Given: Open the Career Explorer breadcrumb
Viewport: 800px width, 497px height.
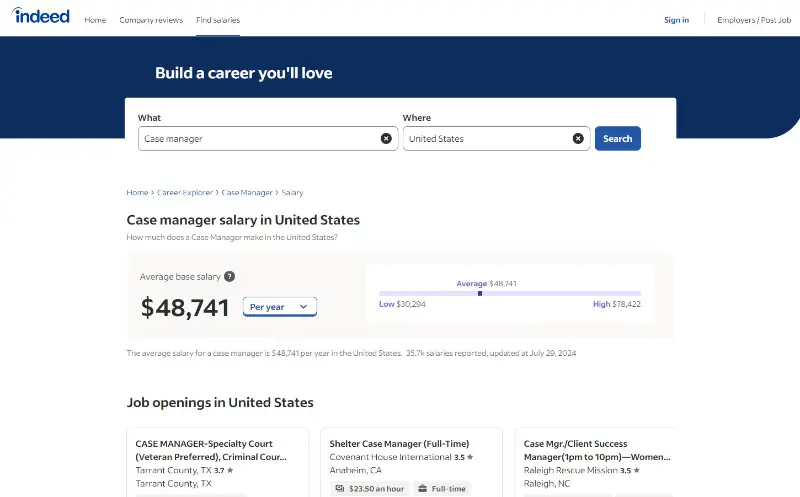Looking at the screenshot, I should [x=185, y=192].
